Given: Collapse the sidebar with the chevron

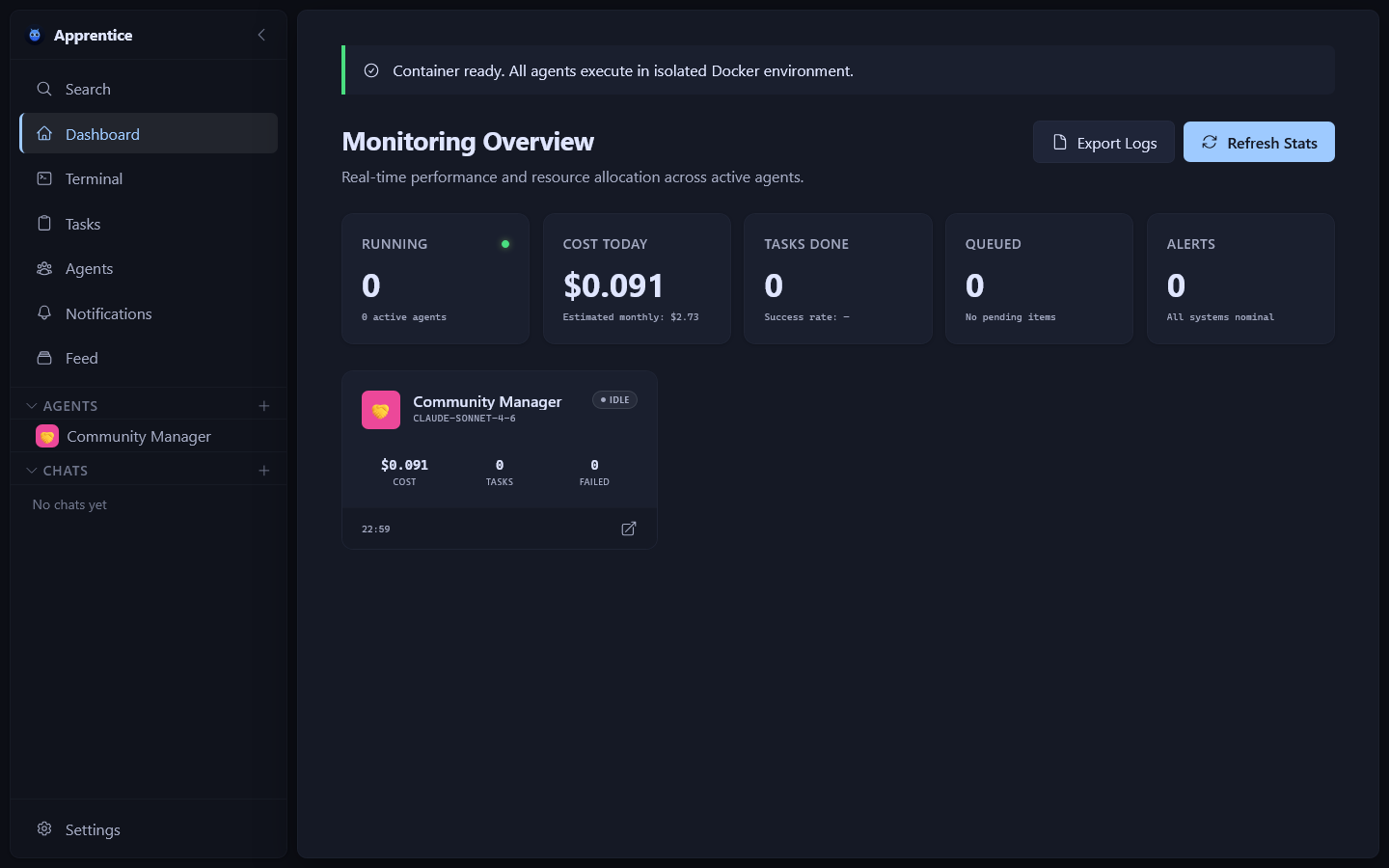Looking at the screenshot, I should click(x=261, y=35).
